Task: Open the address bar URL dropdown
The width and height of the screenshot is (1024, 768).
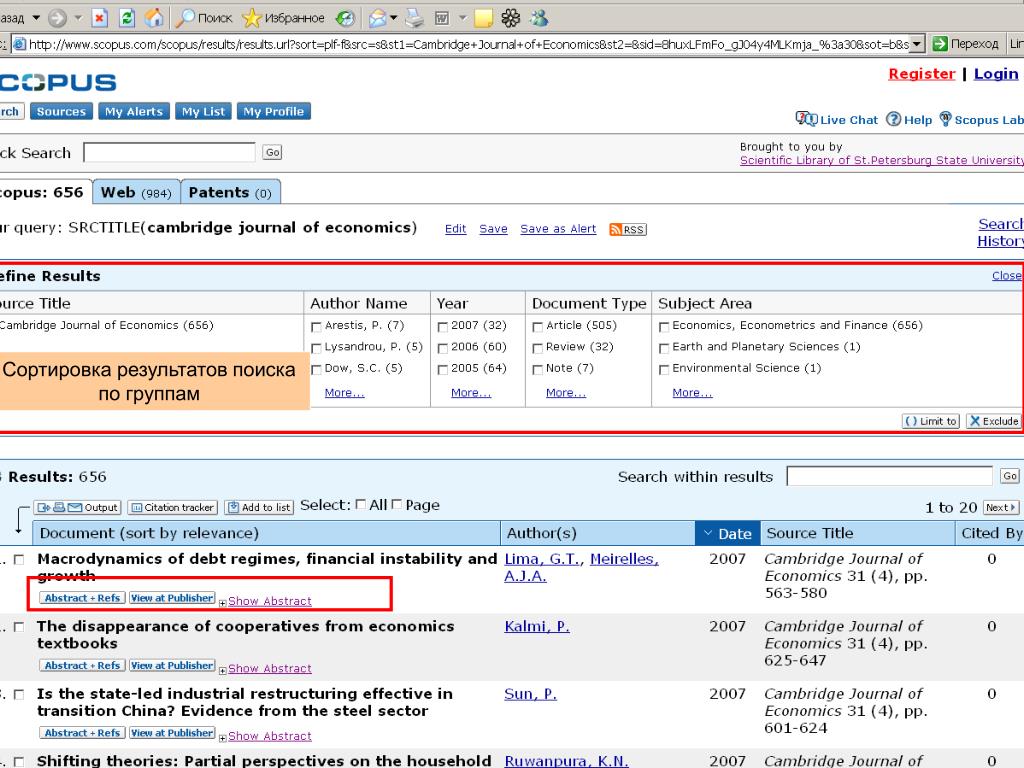Action: point(917,44)
